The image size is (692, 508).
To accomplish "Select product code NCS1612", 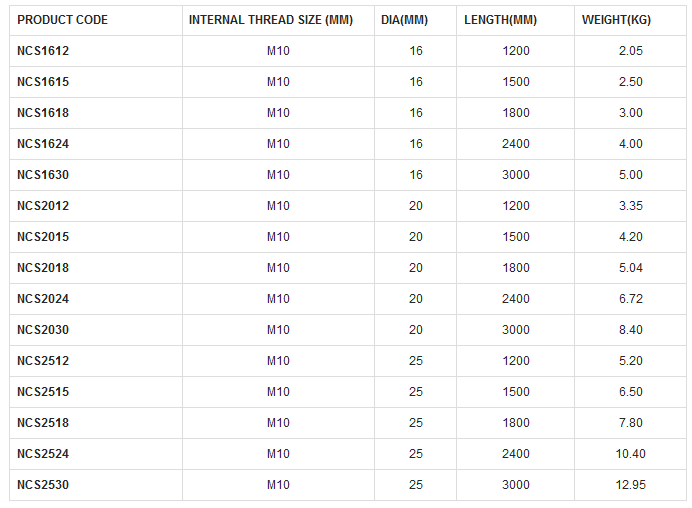I will pos(43,51).
